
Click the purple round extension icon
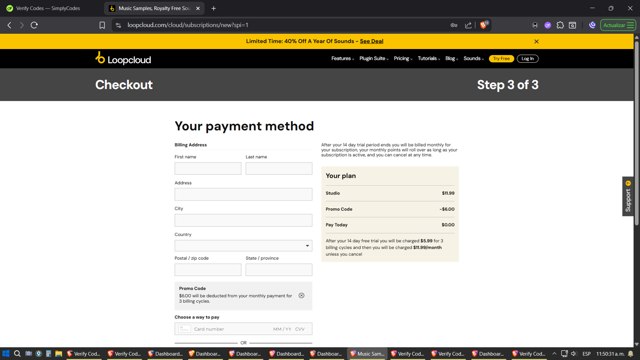click(x=548, y=25)
